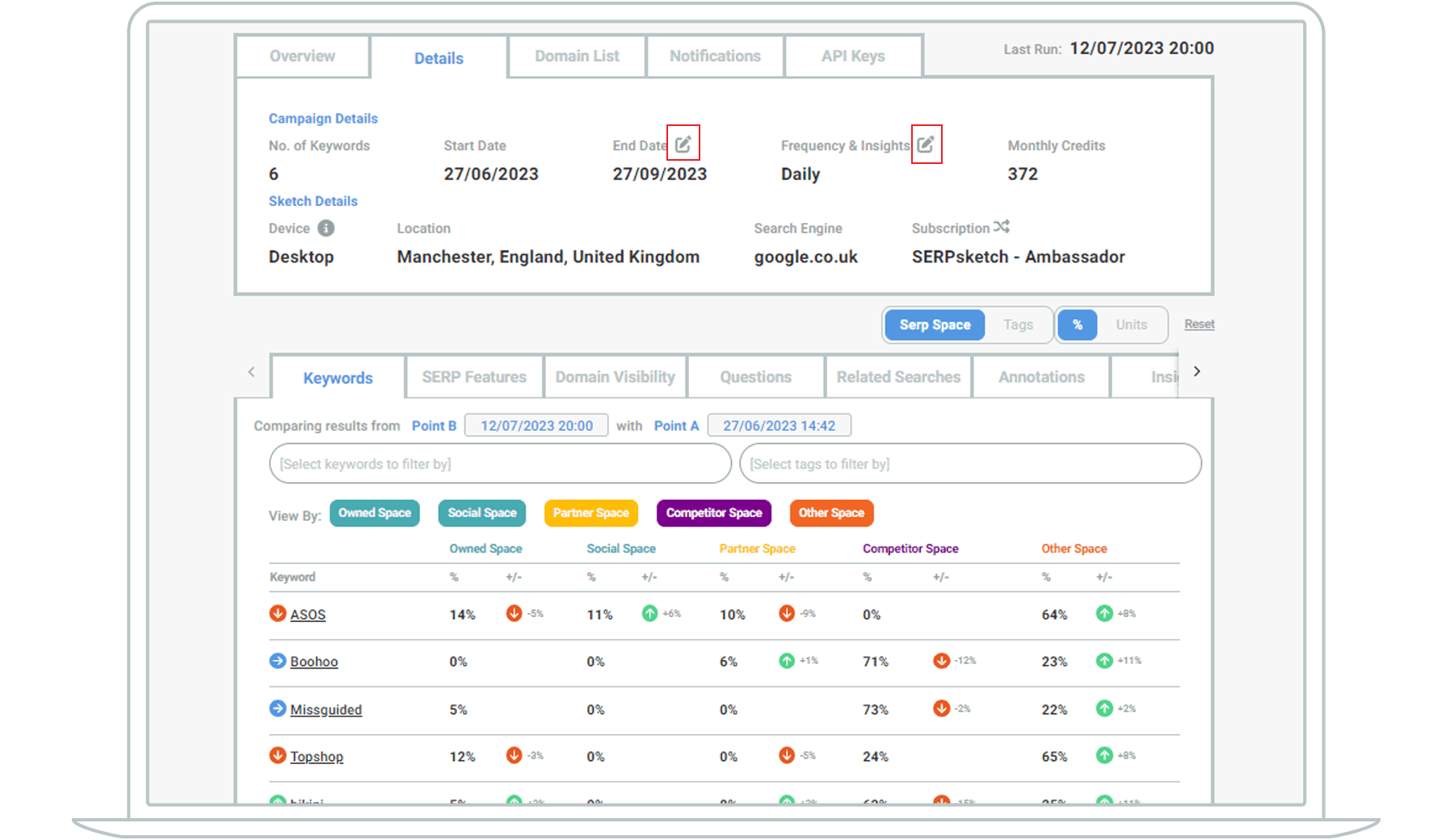Click SERPsketch - Ambassador subscription value

point(1019,257)
